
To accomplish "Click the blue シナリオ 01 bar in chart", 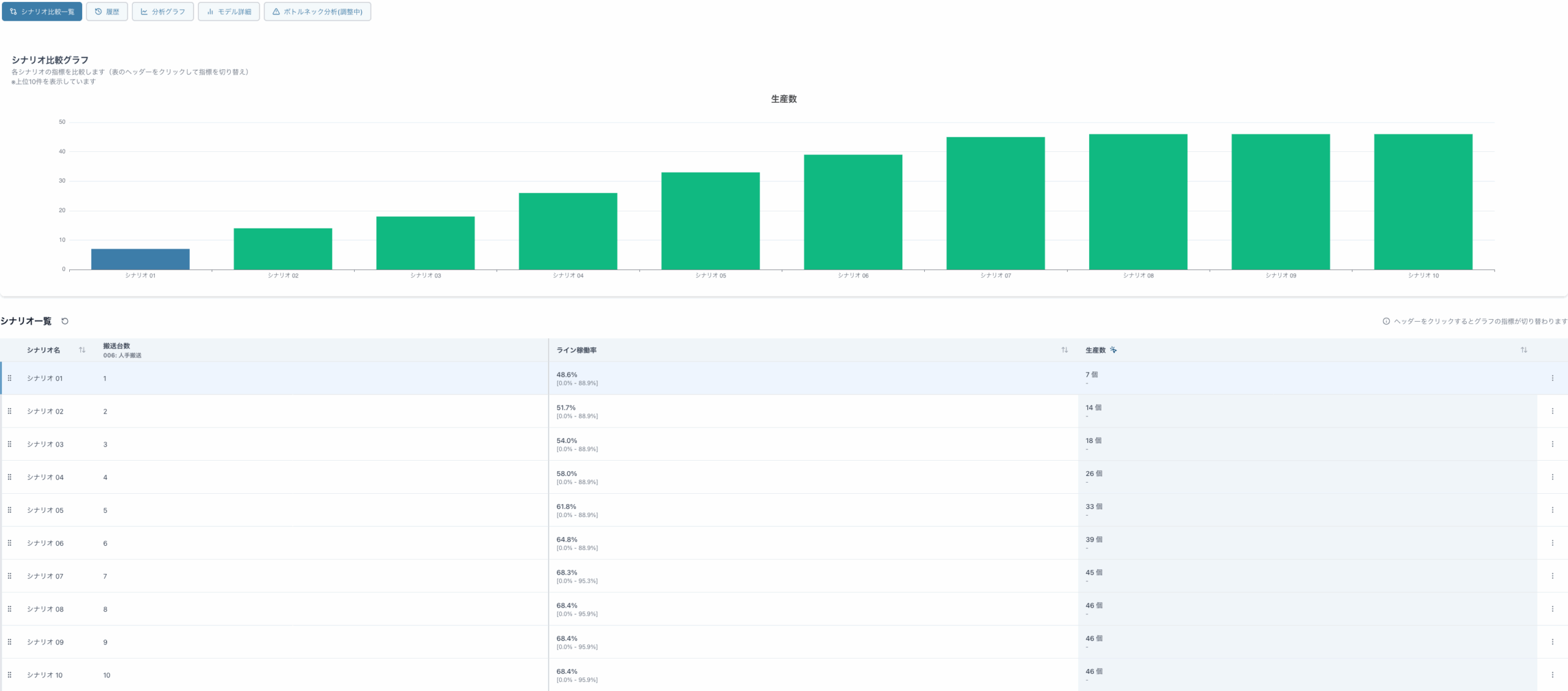I will tap(140, 259).
